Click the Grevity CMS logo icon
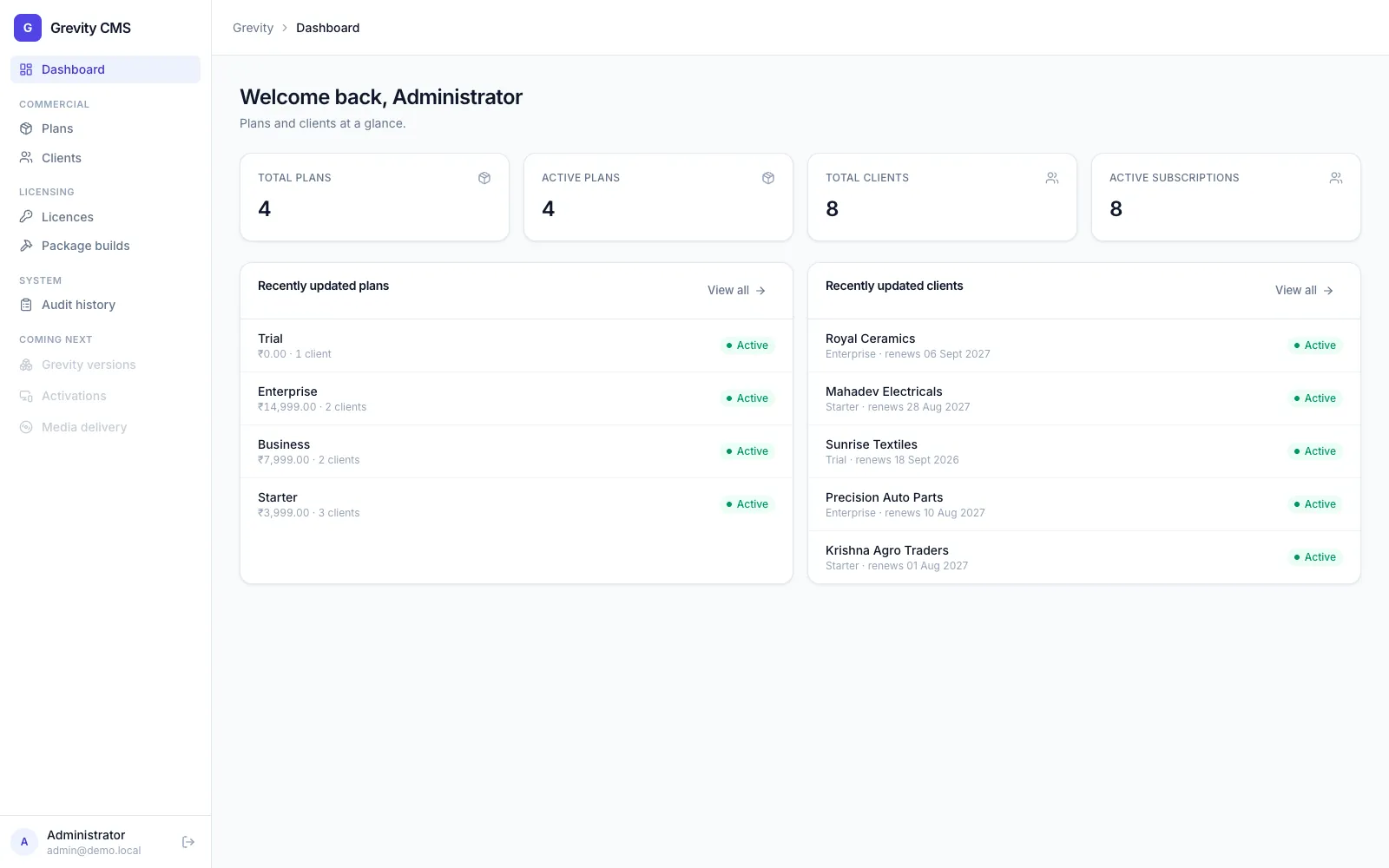Image resolution: width=1389 pixels, height=868 pixels. click(28, 28)
